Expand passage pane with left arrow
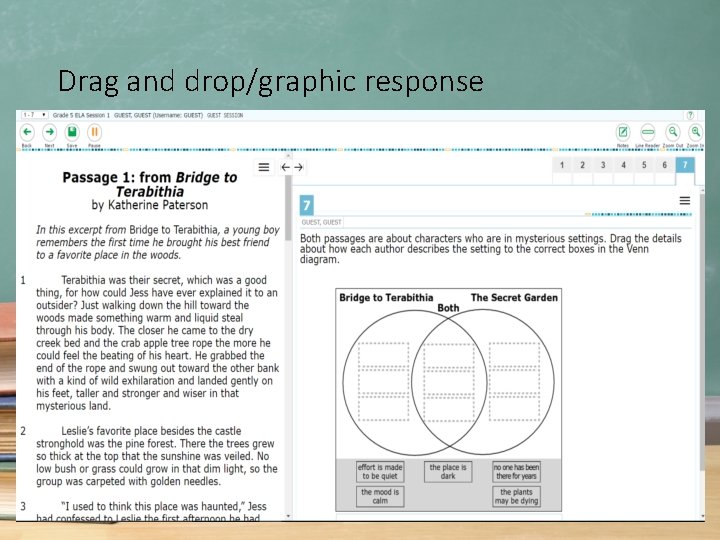This screenshot has width=720, height=540. click(x=285, y=167)
